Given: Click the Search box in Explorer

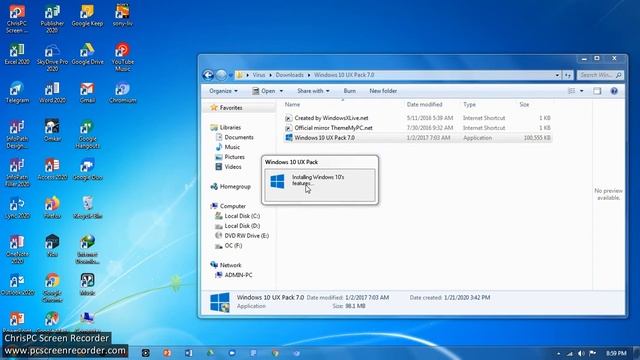Looking at the screenshot, I should coord(599,75).
